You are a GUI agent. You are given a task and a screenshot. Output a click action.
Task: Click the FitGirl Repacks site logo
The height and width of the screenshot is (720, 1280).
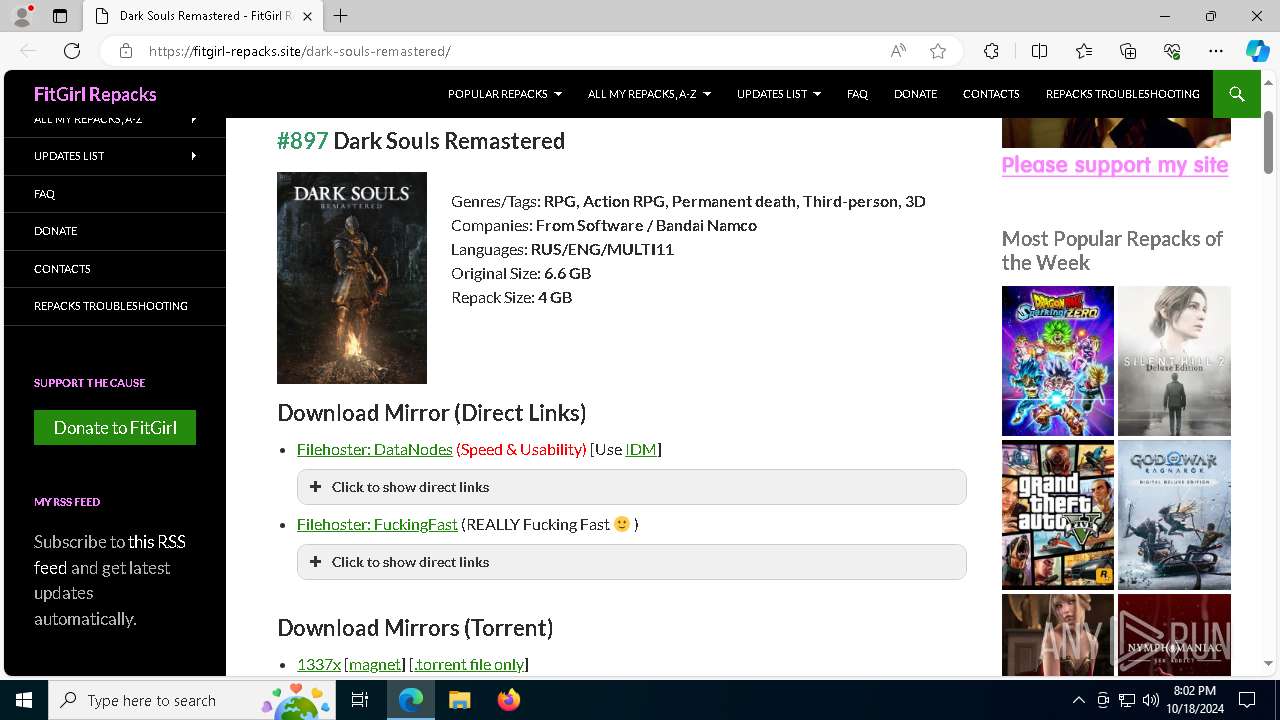pos(95,94)
